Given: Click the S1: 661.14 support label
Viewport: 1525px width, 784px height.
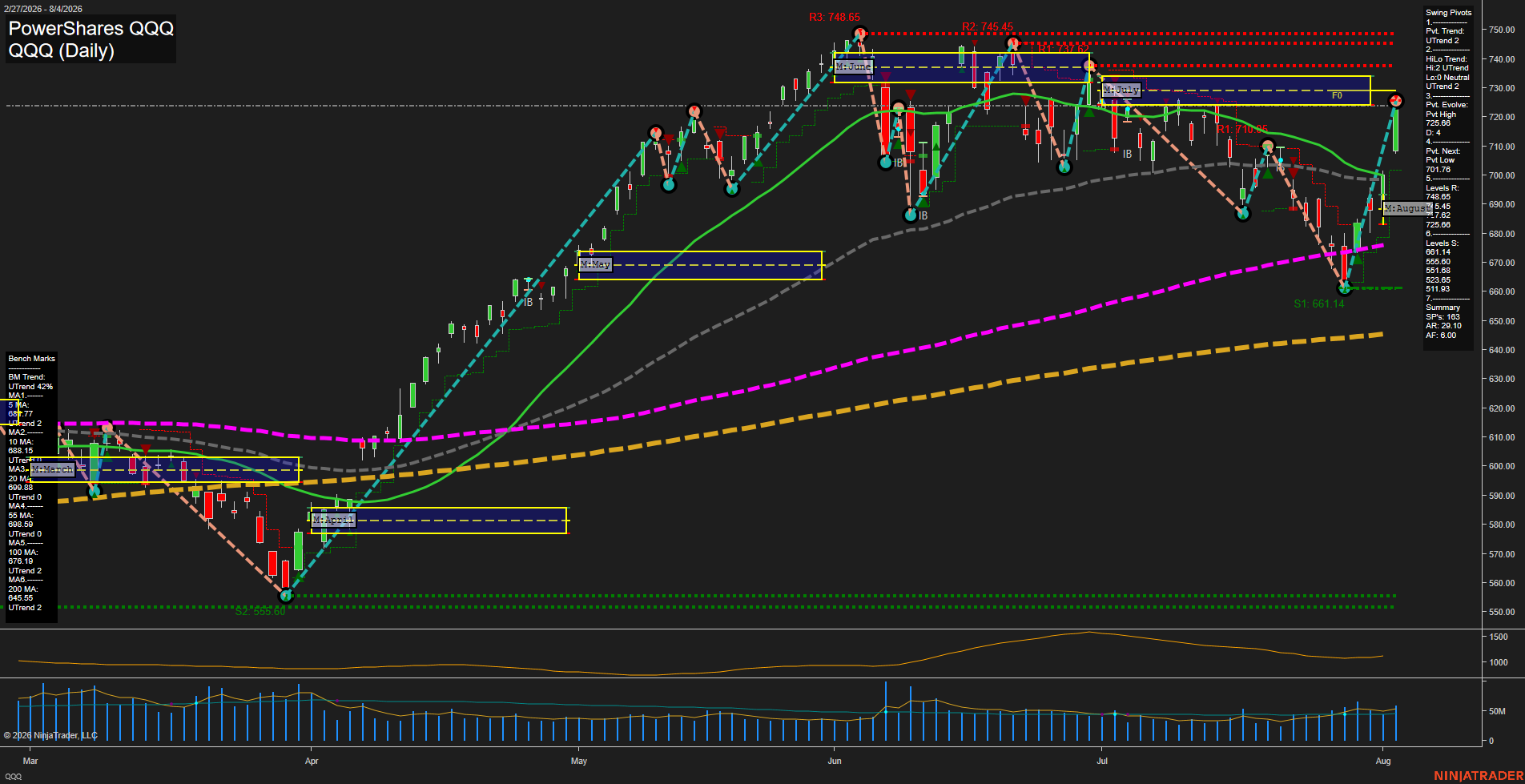Looking at the screenshot, I should click(x=1319, y=304).
